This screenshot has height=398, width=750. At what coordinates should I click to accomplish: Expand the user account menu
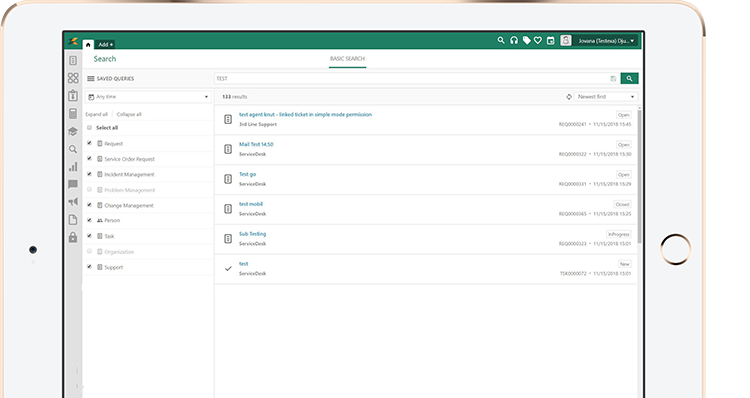[607, 41]
